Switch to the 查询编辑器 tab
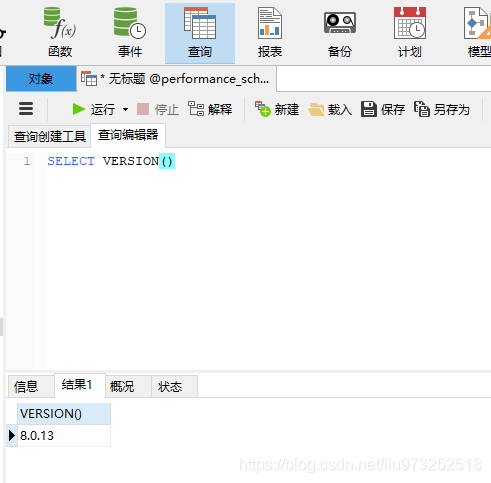 click(x=128, y=135)
